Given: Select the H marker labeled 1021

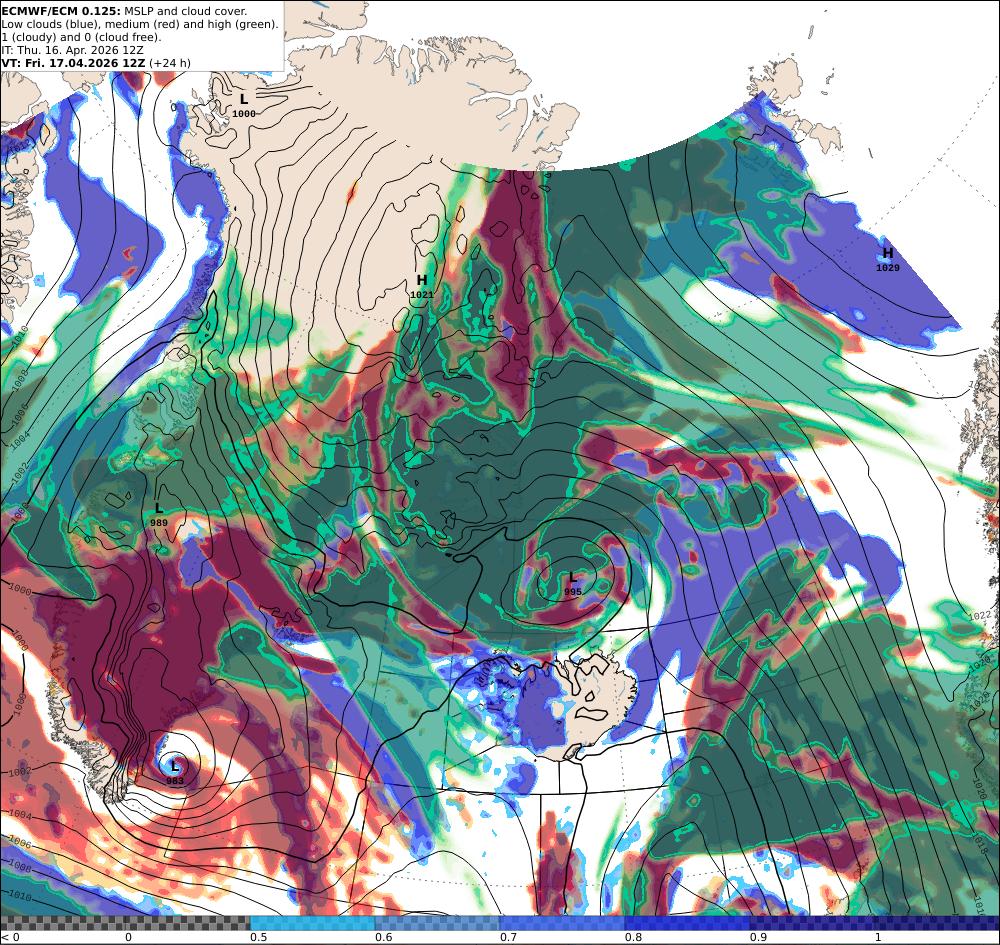Looking at the screenshot, I should click(x=422, y=280).
